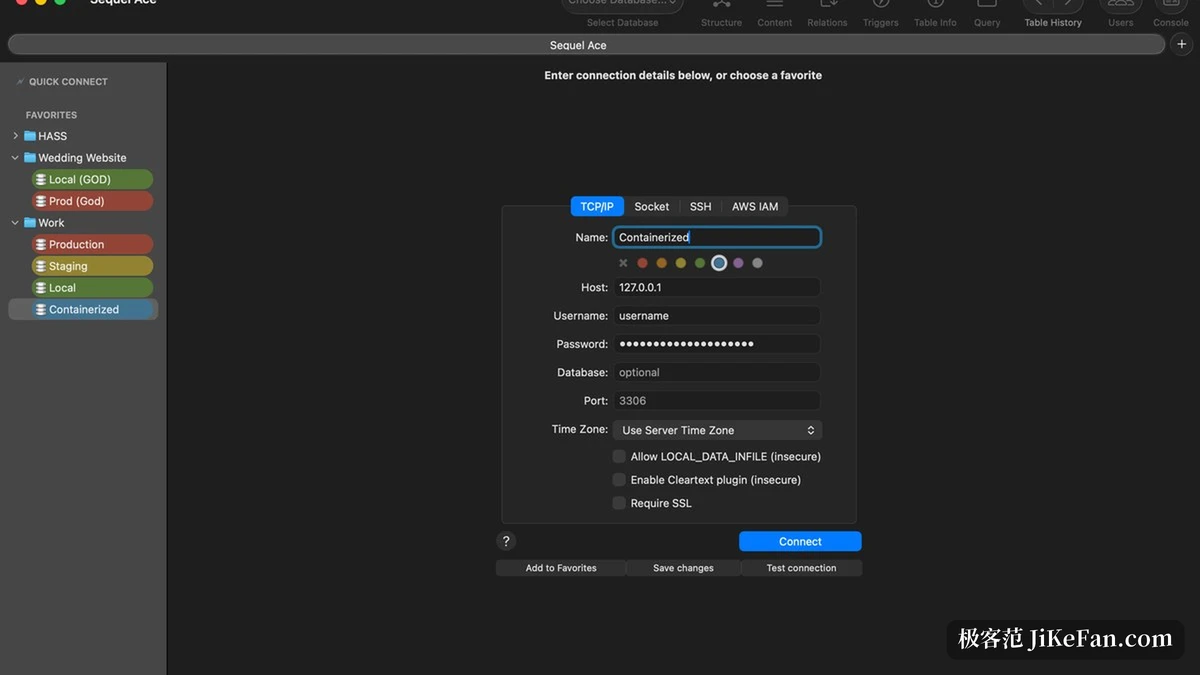
Task: Open the Content toolbar view
Action: click(774, 14)
